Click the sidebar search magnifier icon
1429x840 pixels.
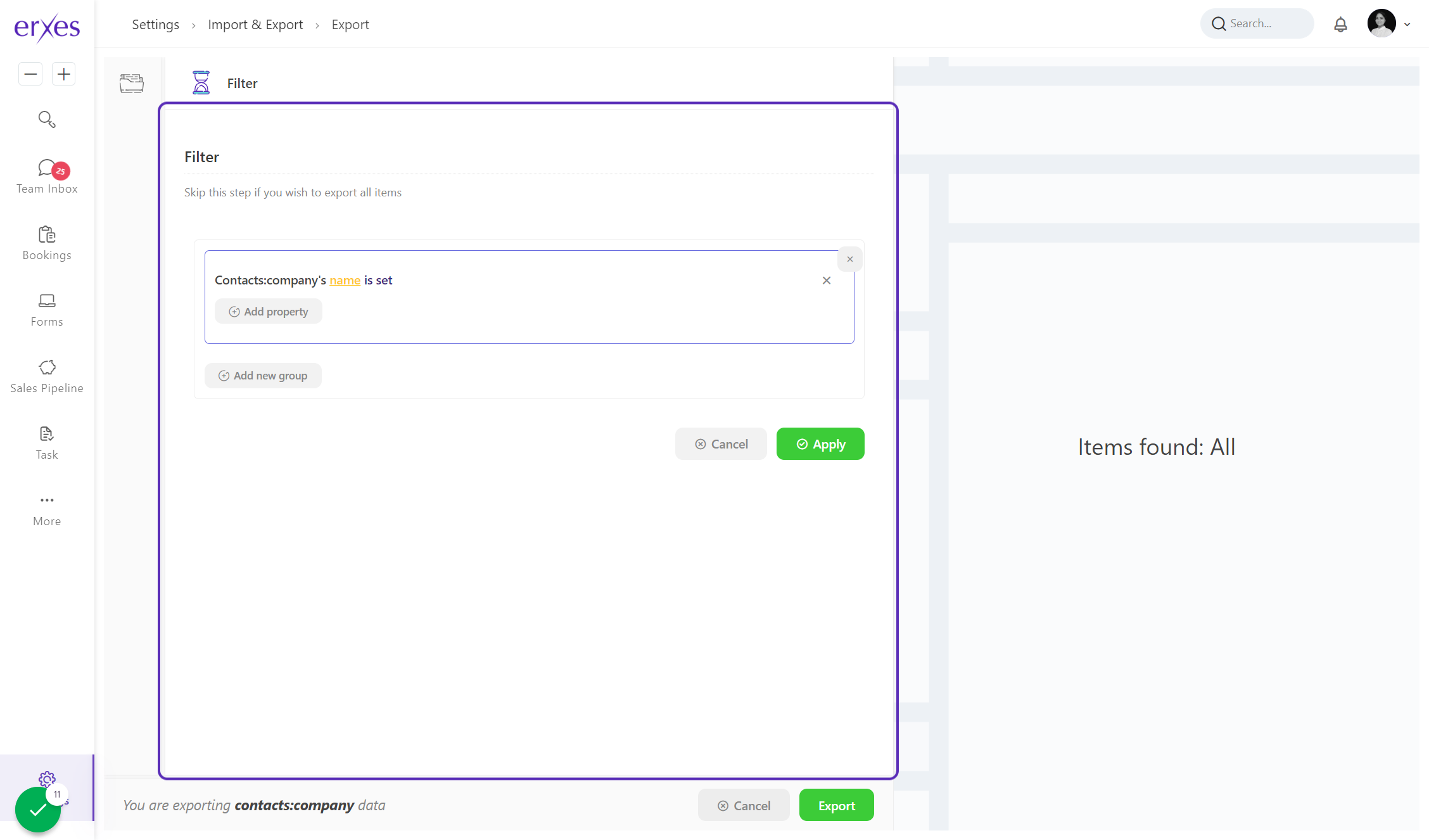[47, 119]
